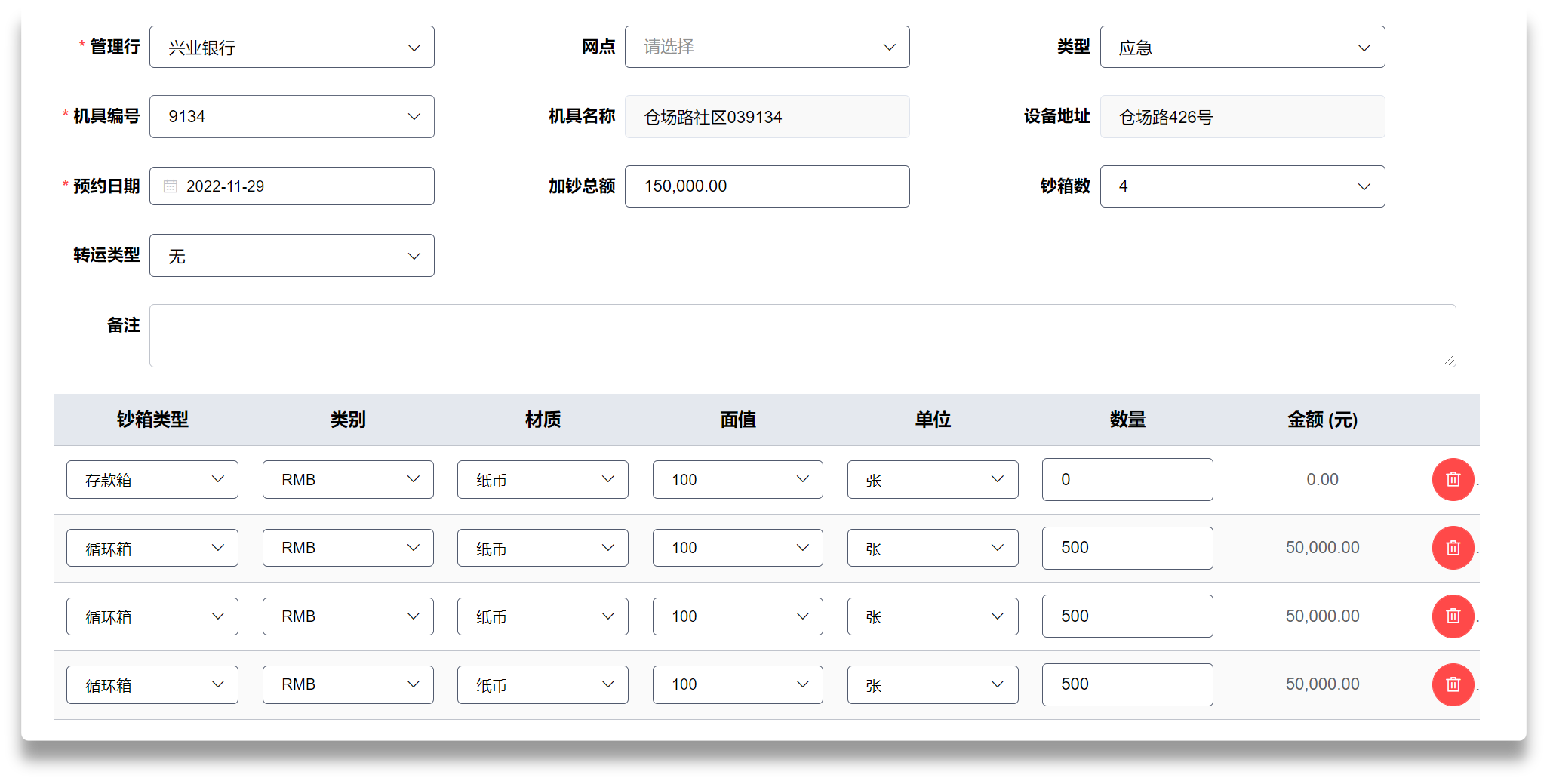Viewport: 1550px width, 784px height.
Task: Open the 类型 dropdown showing 应急
Action: (1242, 47)
